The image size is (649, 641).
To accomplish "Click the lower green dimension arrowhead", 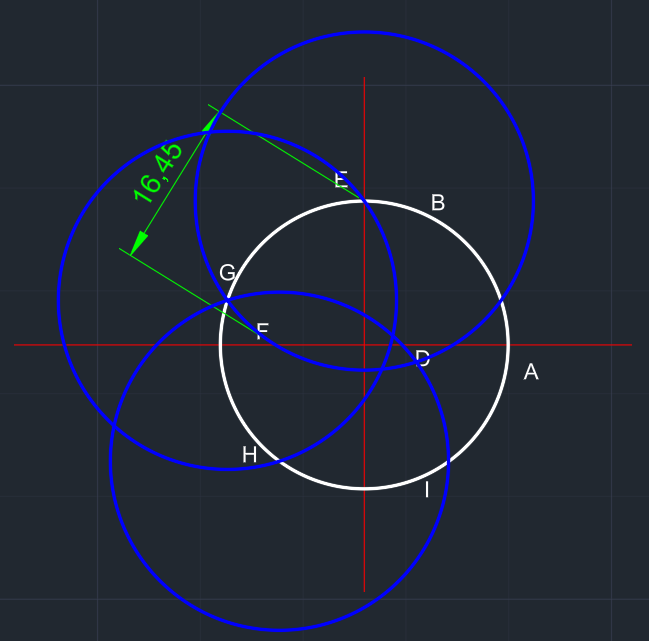I will [x=139, y=244].
